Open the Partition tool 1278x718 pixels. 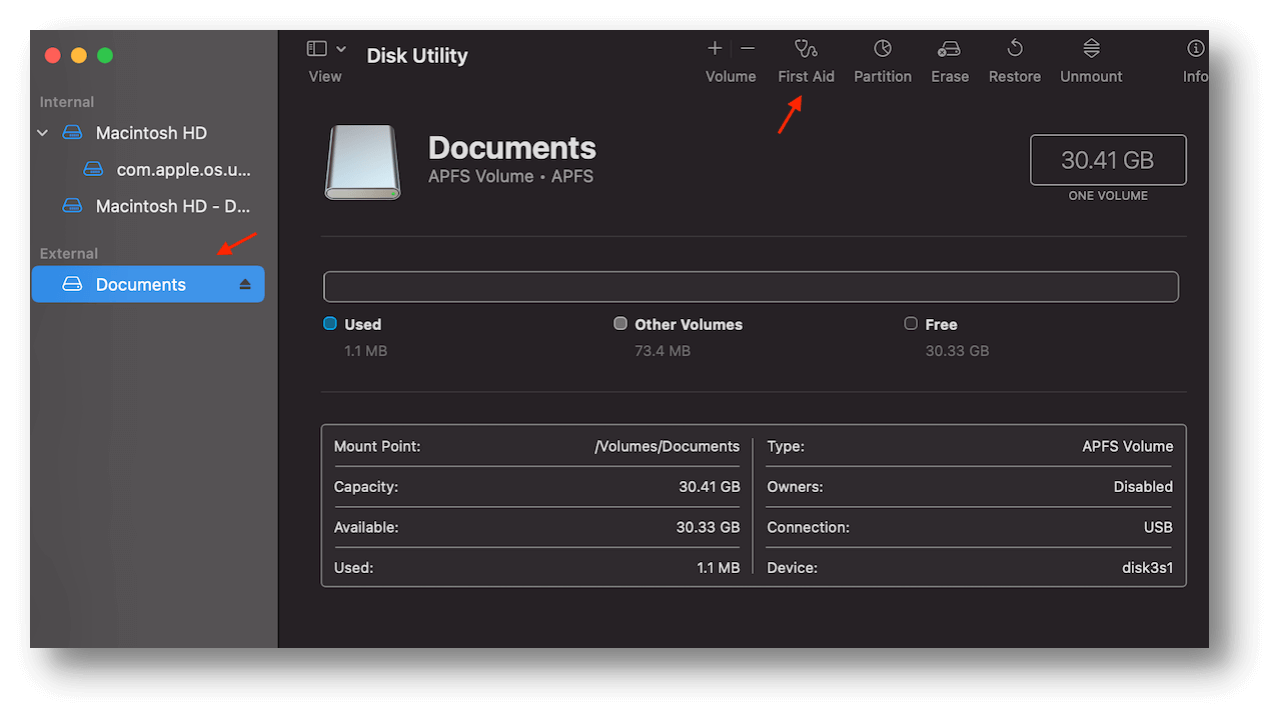(882, 49)
